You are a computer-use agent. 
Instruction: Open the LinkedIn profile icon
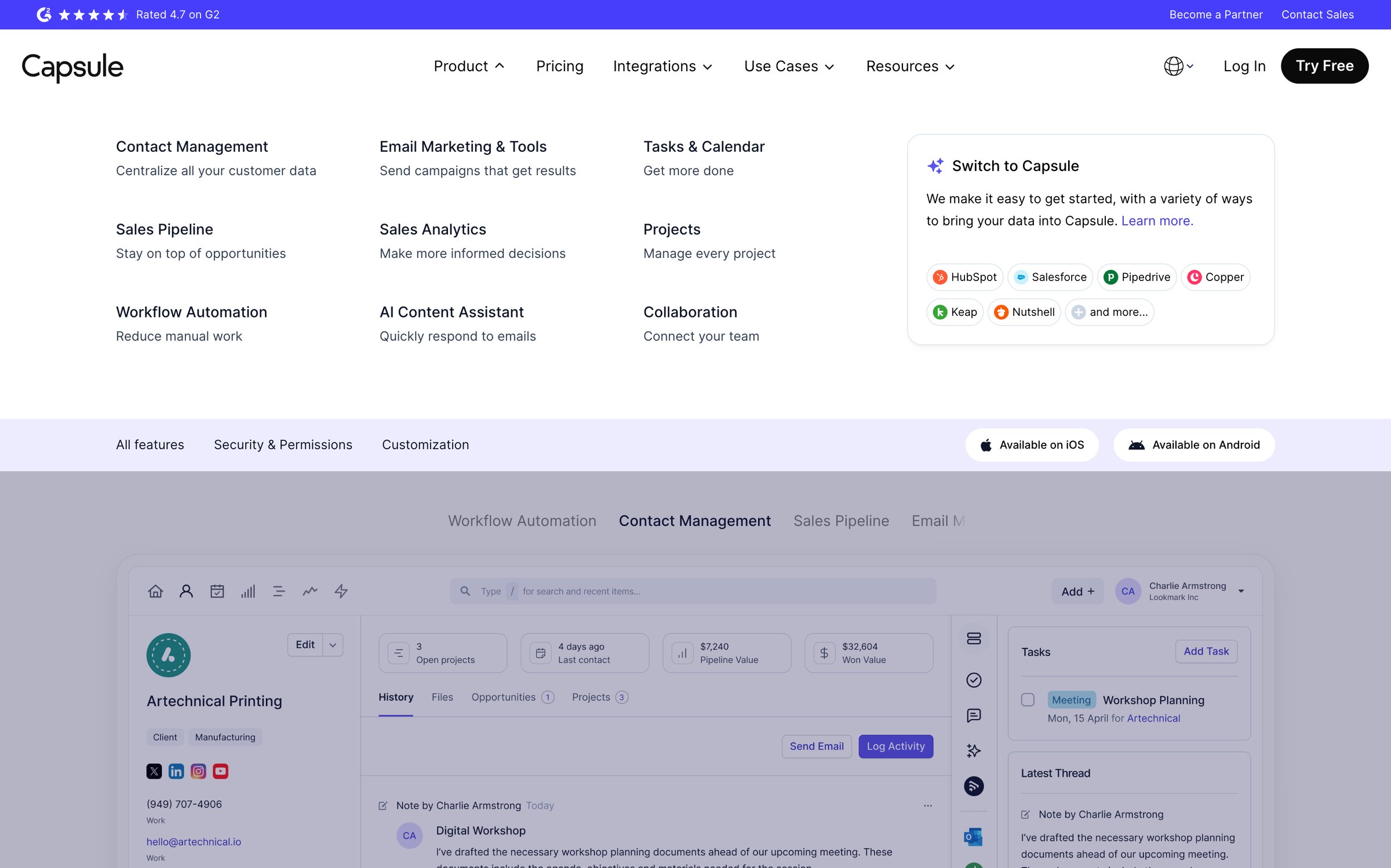pyautogui.click(x=176, y=771)
